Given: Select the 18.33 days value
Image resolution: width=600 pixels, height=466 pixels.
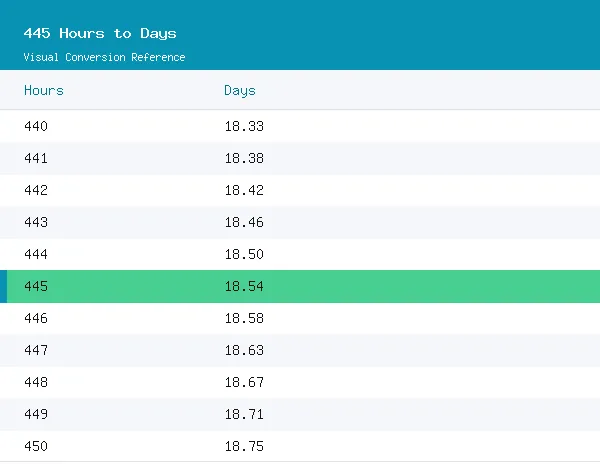Looking at the screenshot, I should pyautogui.click(x=244, y=126).
